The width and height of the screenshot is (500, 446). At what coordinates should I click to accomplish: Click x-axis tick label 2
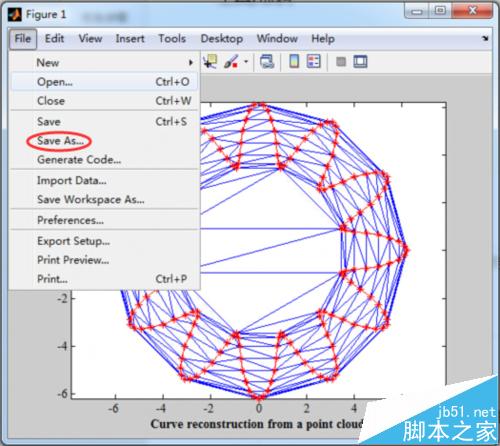pos(306,408)
